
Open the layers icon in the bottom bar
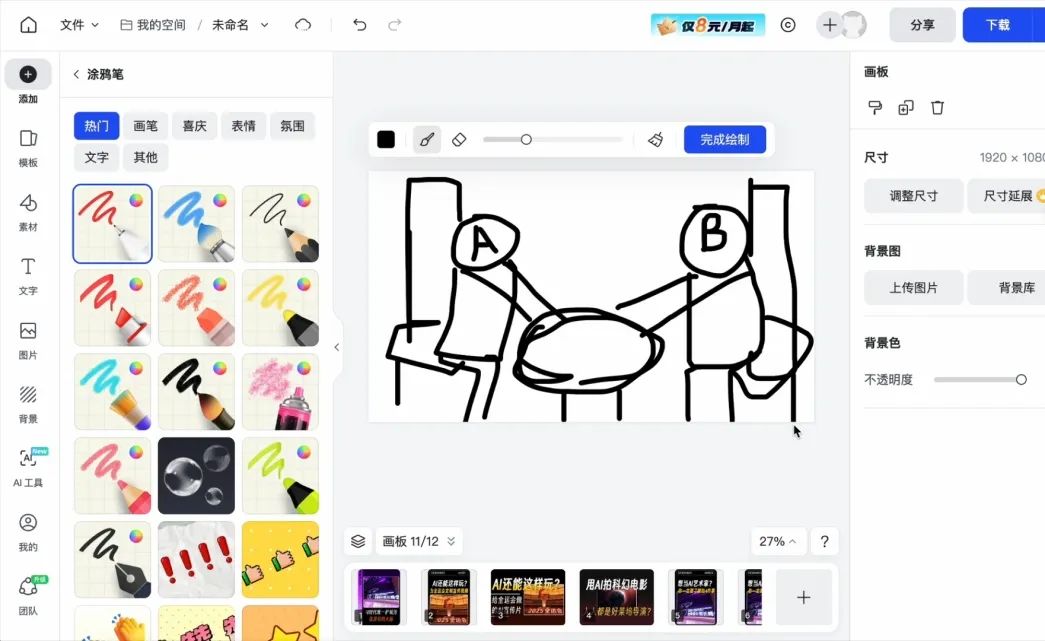click(358, 541)
